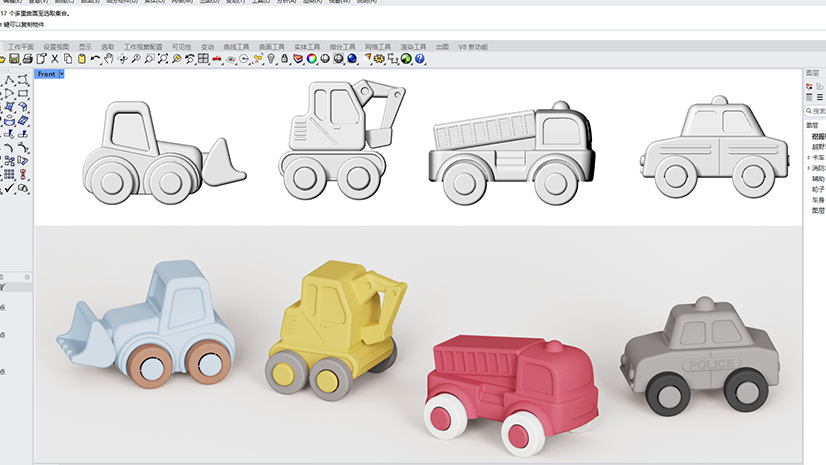Click the Zoom Extents icon
826x465 pixels.
tap(163, 59)
